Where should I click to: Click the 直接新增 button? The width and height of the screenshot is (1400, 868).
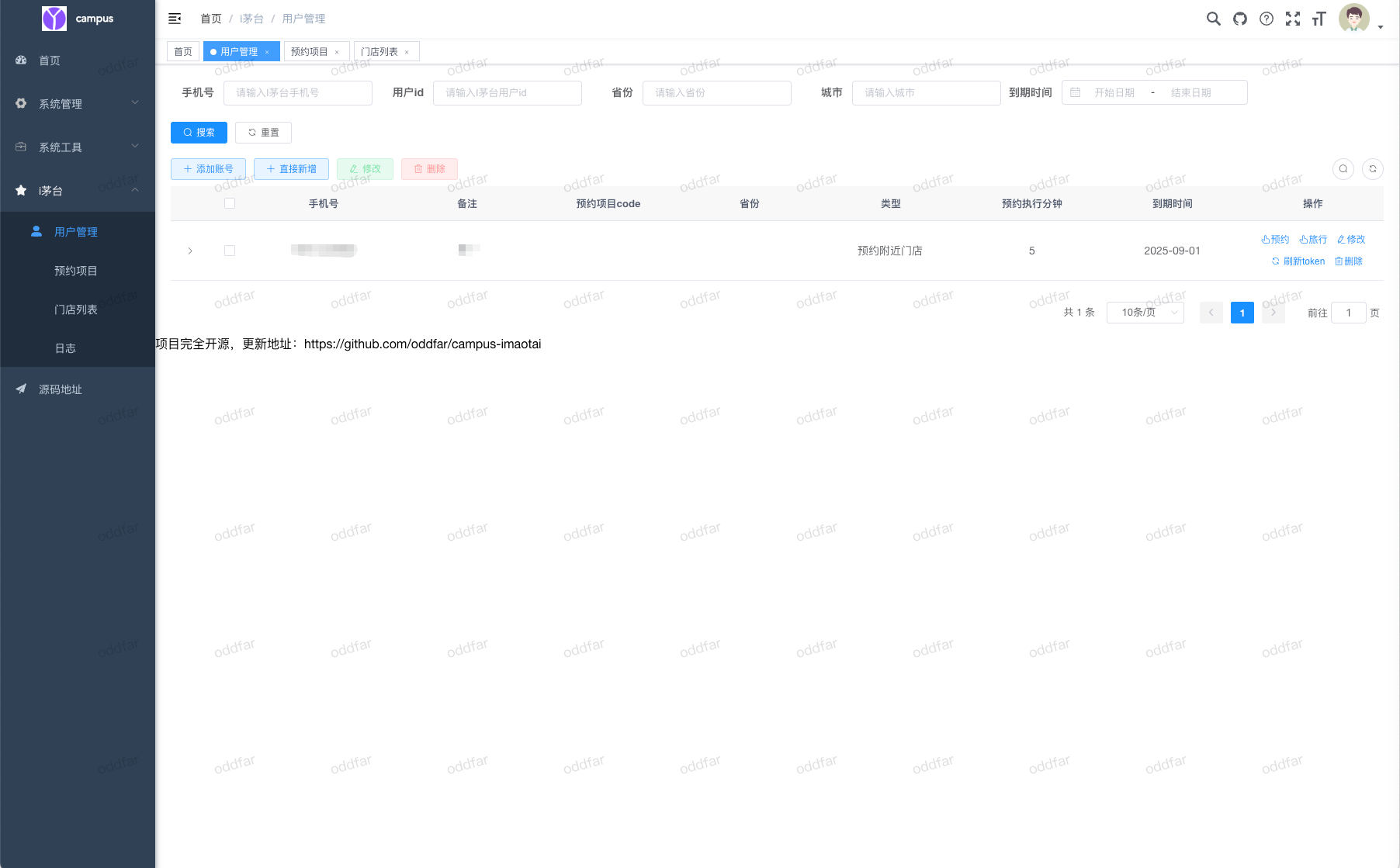[291, 169]
